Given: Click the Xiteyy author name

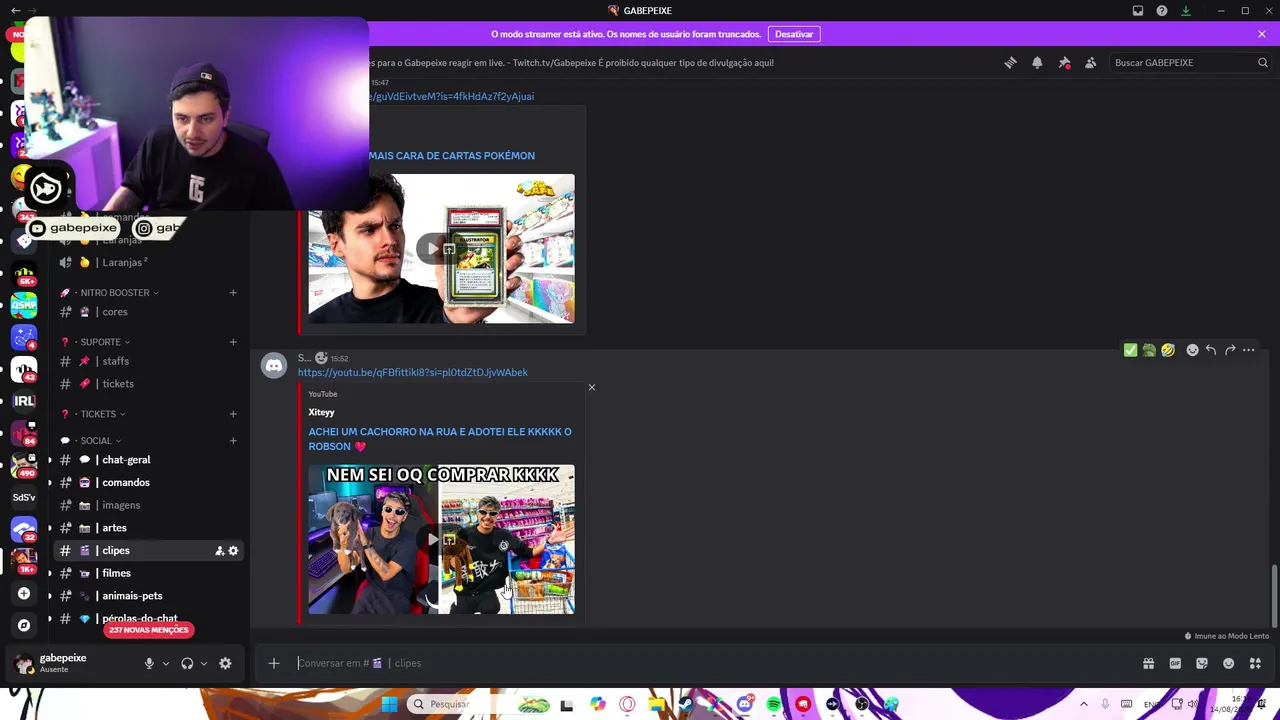Looking at the screenshot, I should pos(321,412).
